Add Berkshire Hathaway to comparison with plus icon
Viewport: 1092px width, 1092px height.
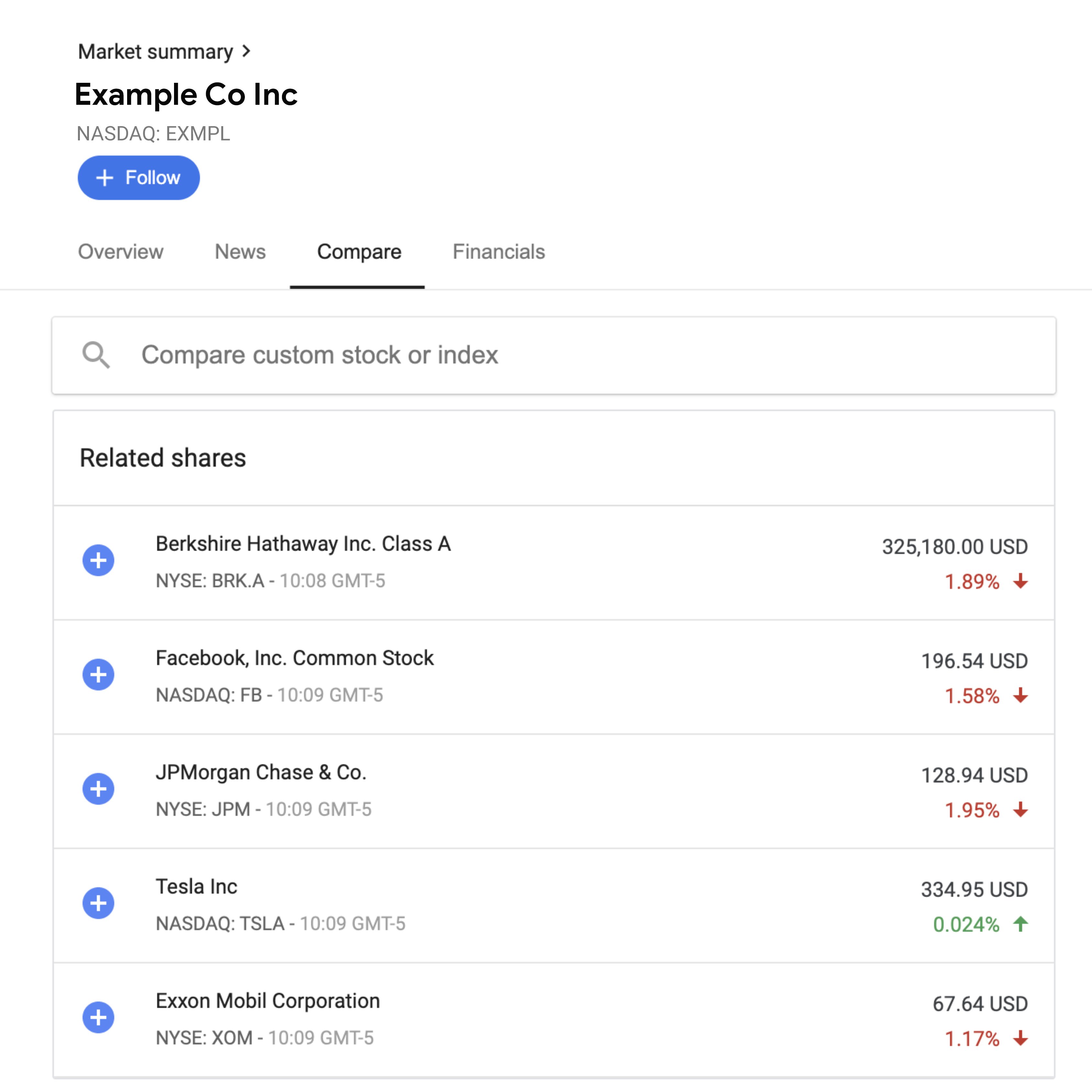point(98,560)
